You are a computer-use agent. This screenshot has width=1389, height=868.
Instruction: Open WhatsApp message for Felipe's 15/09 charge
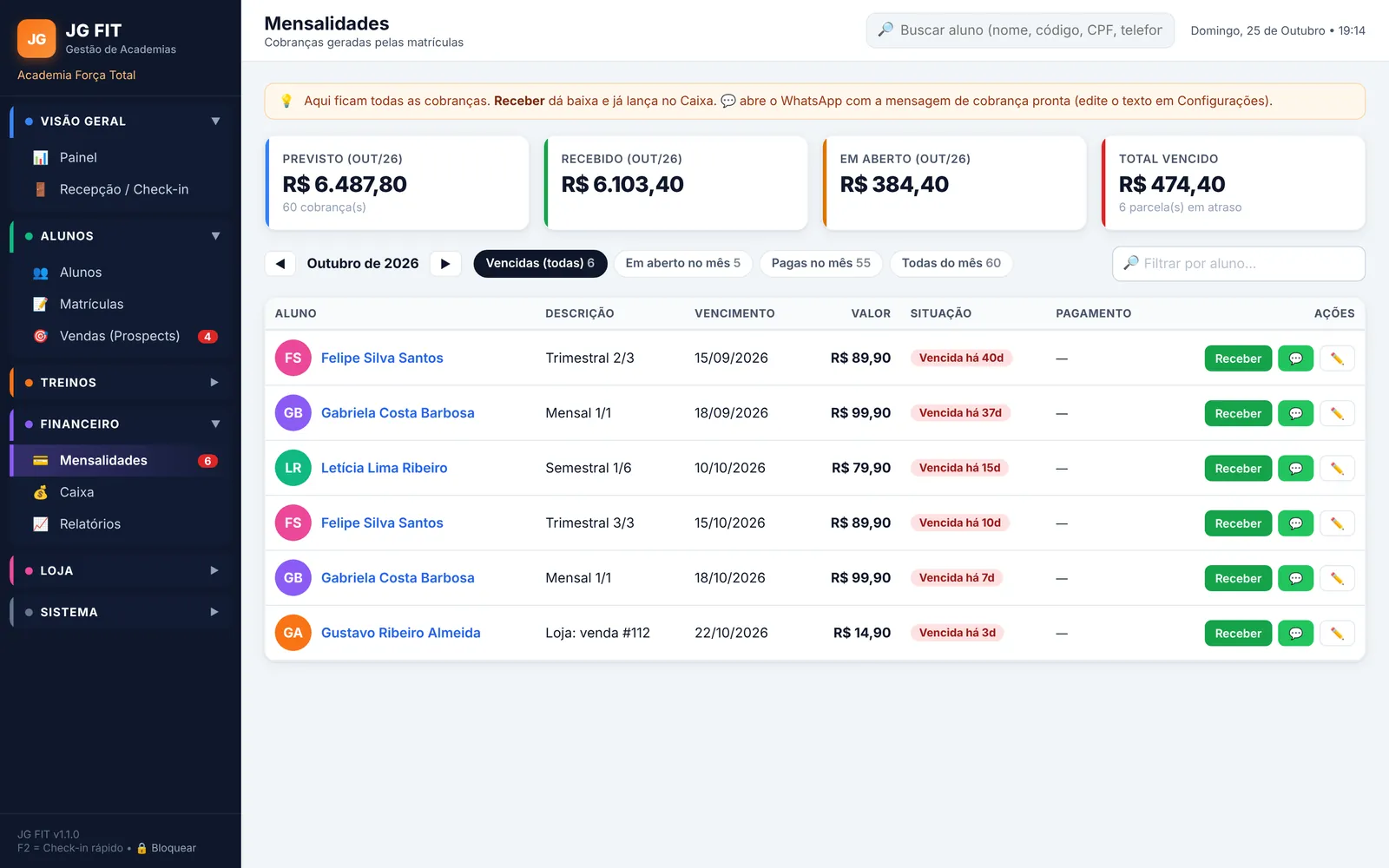click(x=1295, y=358)
